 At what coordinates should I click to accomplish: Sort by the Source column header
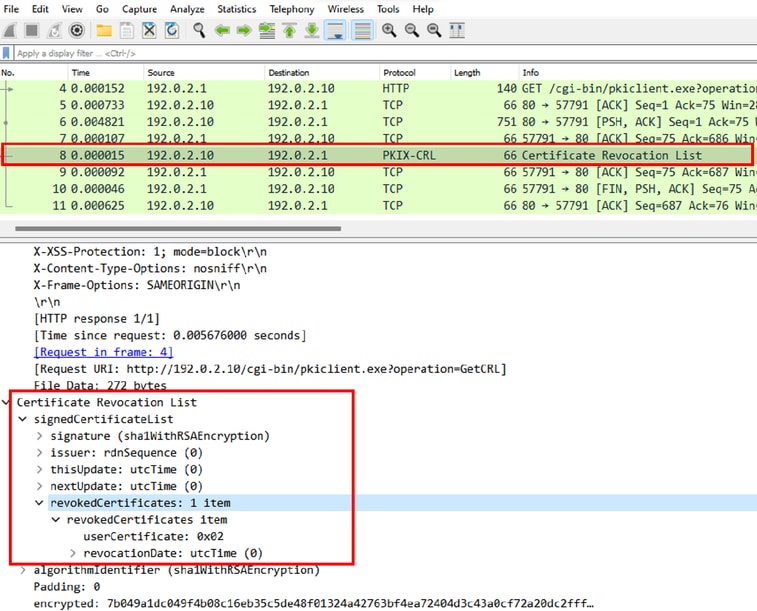pyautogui.click(x=204, y=72)
